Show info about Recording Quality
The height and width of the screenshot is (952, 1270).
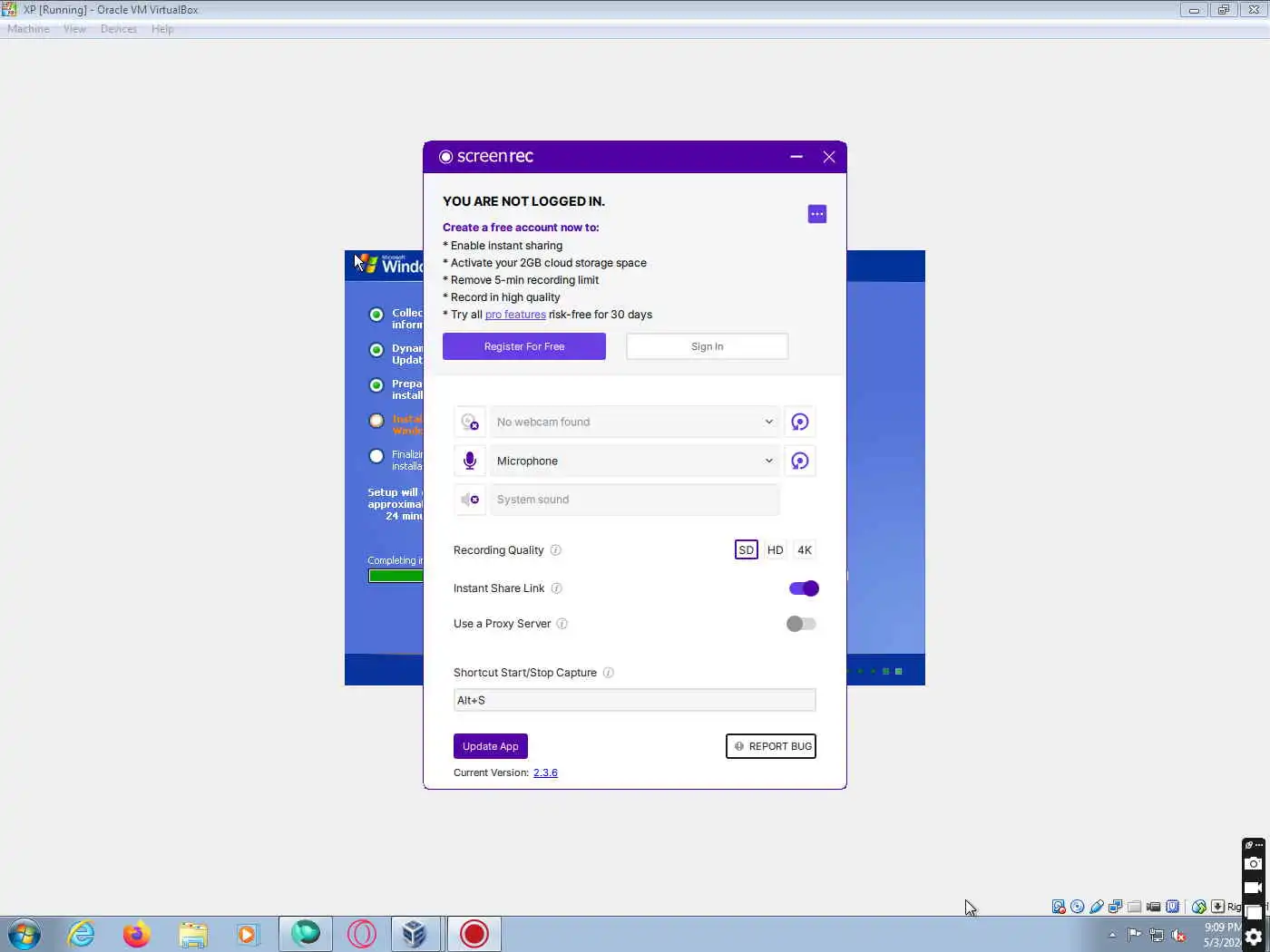pyautogui.click(x=556, y=550)
